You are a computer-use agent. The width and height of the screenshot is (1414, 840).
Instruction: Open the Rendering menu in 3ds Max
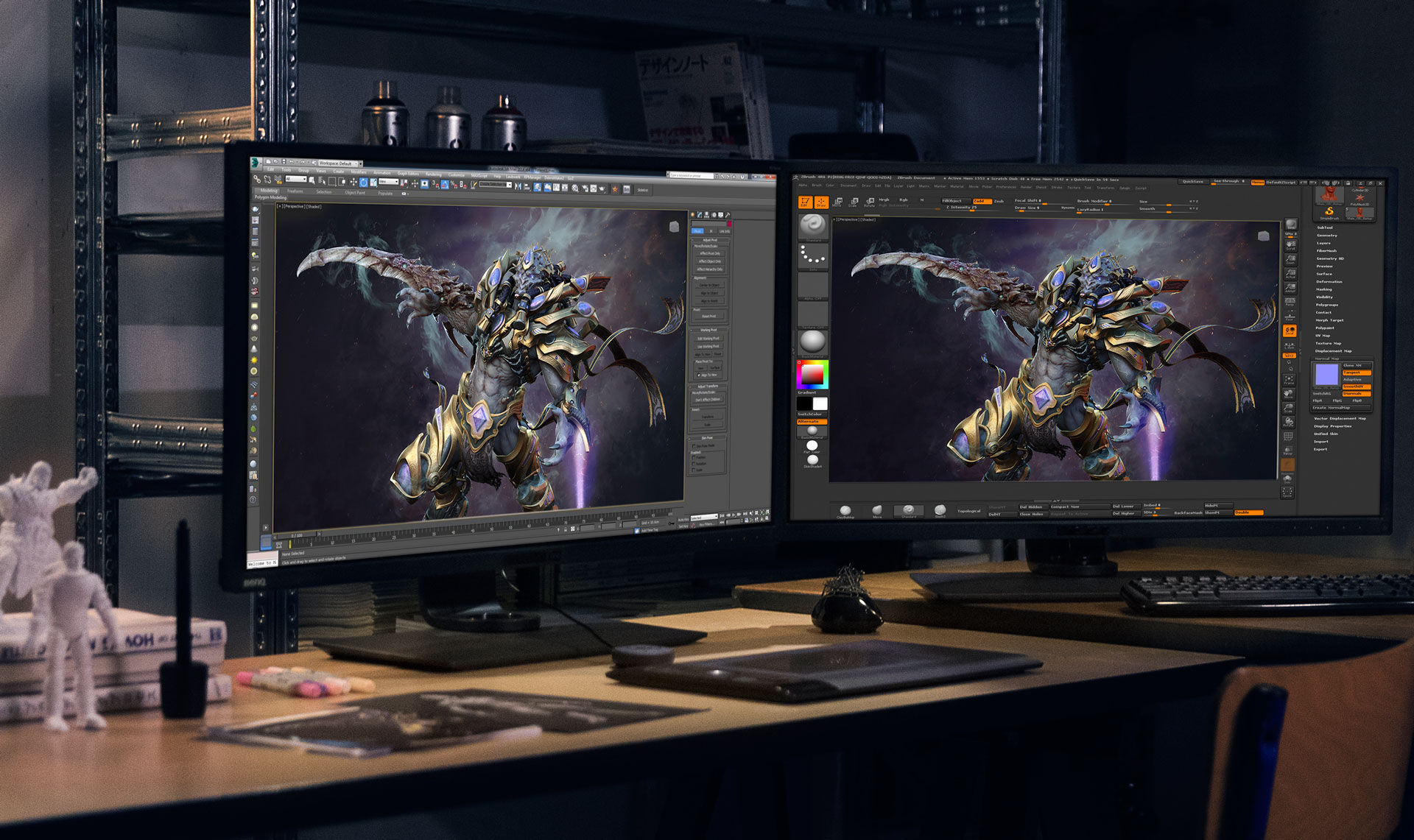point(433,175)
